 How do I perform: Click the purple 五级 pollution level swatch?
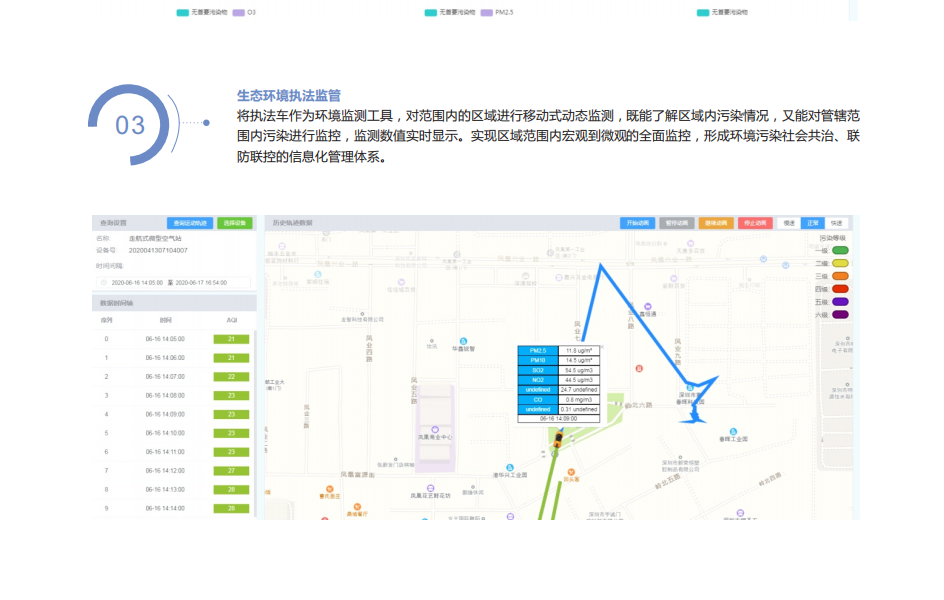click(840, 302)
